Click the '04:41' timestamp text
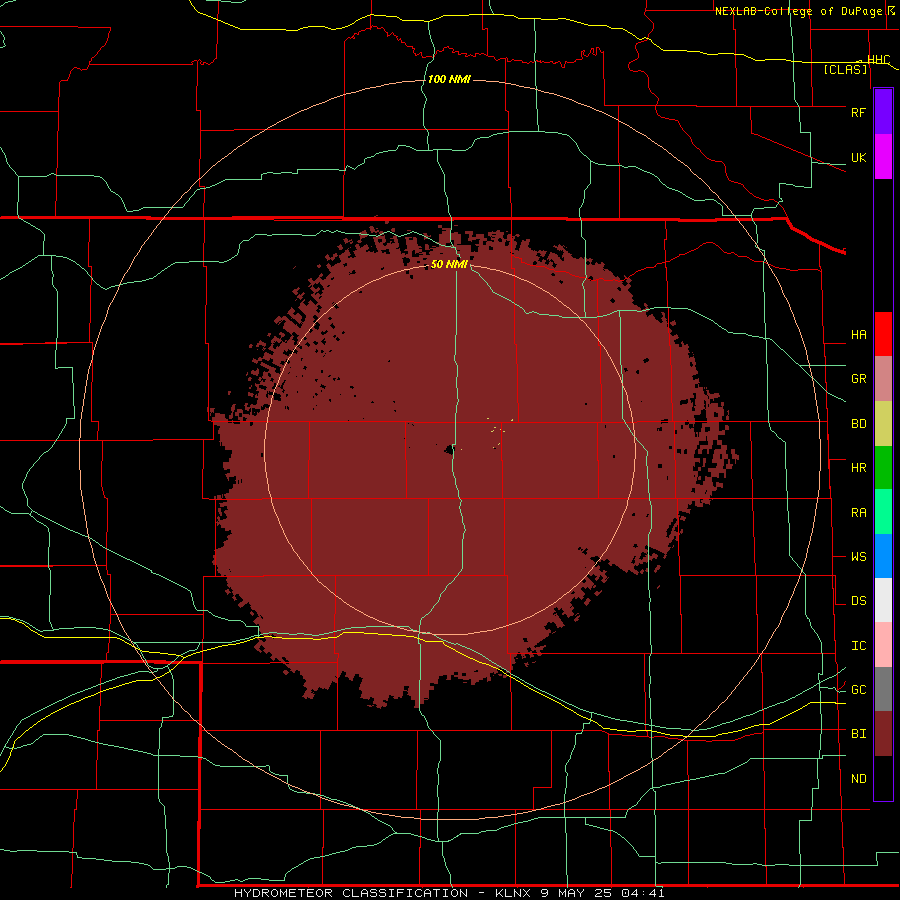The height and width of the screenshot is (900, 900). [x=643, y=893]
